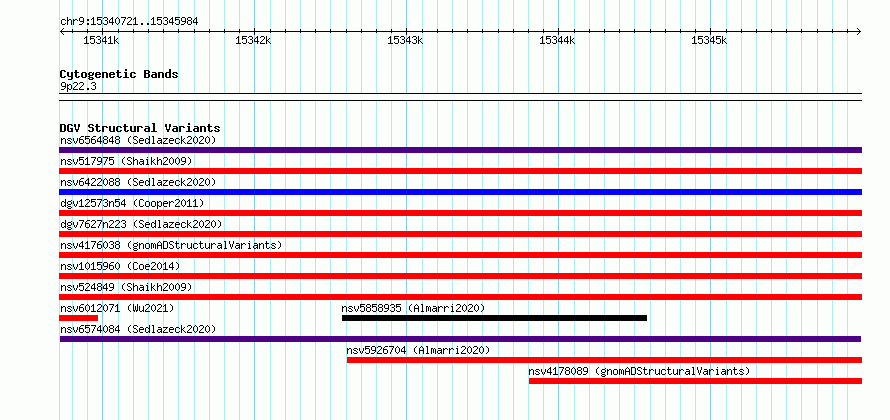Image resolution: width=890 pixels, height=420 pixels.
Task: Click the dgv12573n54 (Cooper2011) label
Action: pyautogui.click(x=132, y=203)
